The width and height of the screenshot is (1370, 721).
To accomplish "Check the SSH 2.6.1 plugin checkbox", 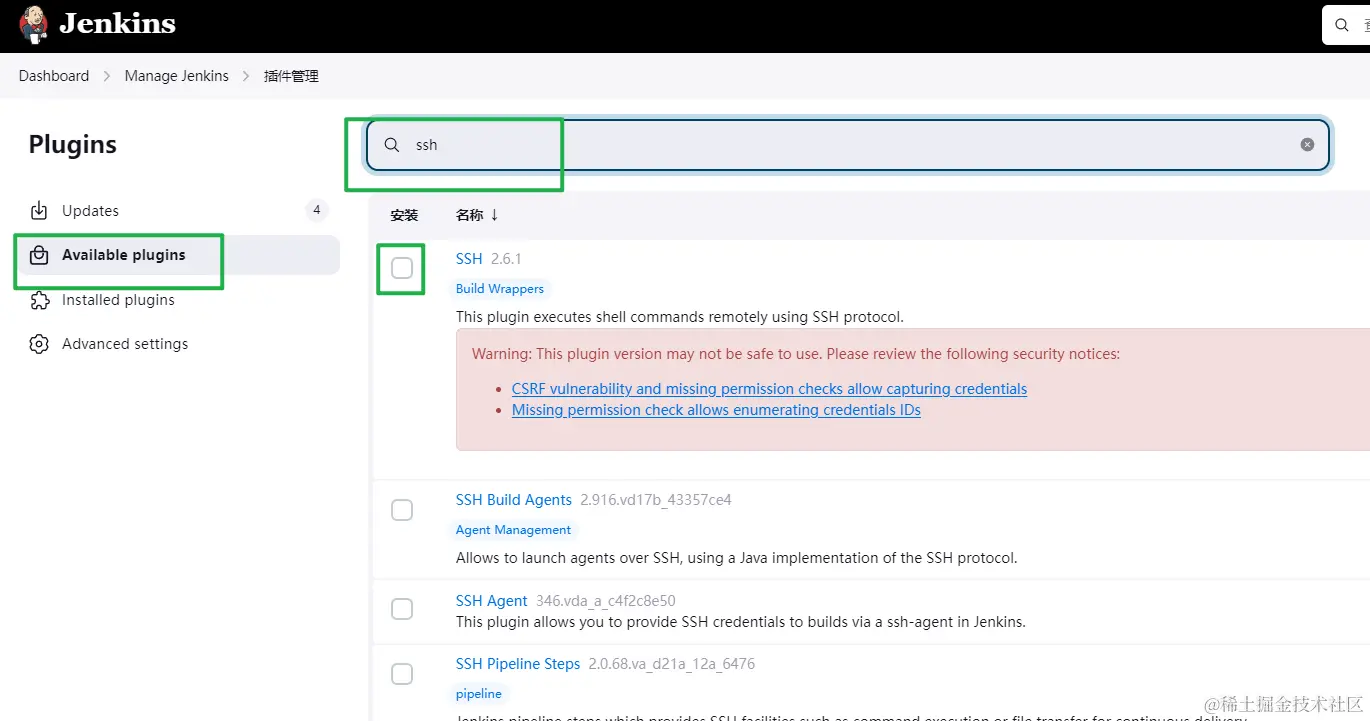I will (x=402, y=268).
